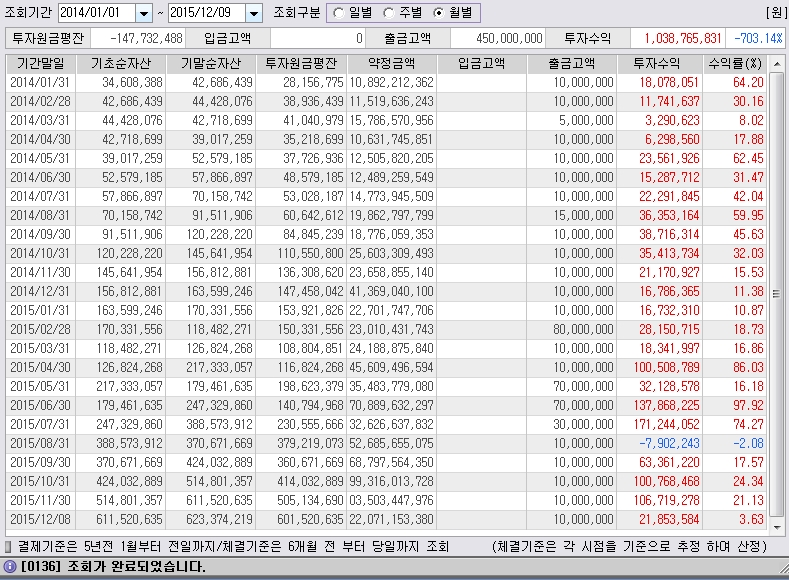
Task: Click the 106,719,278 investment profit cell
Action: [660, 501]
